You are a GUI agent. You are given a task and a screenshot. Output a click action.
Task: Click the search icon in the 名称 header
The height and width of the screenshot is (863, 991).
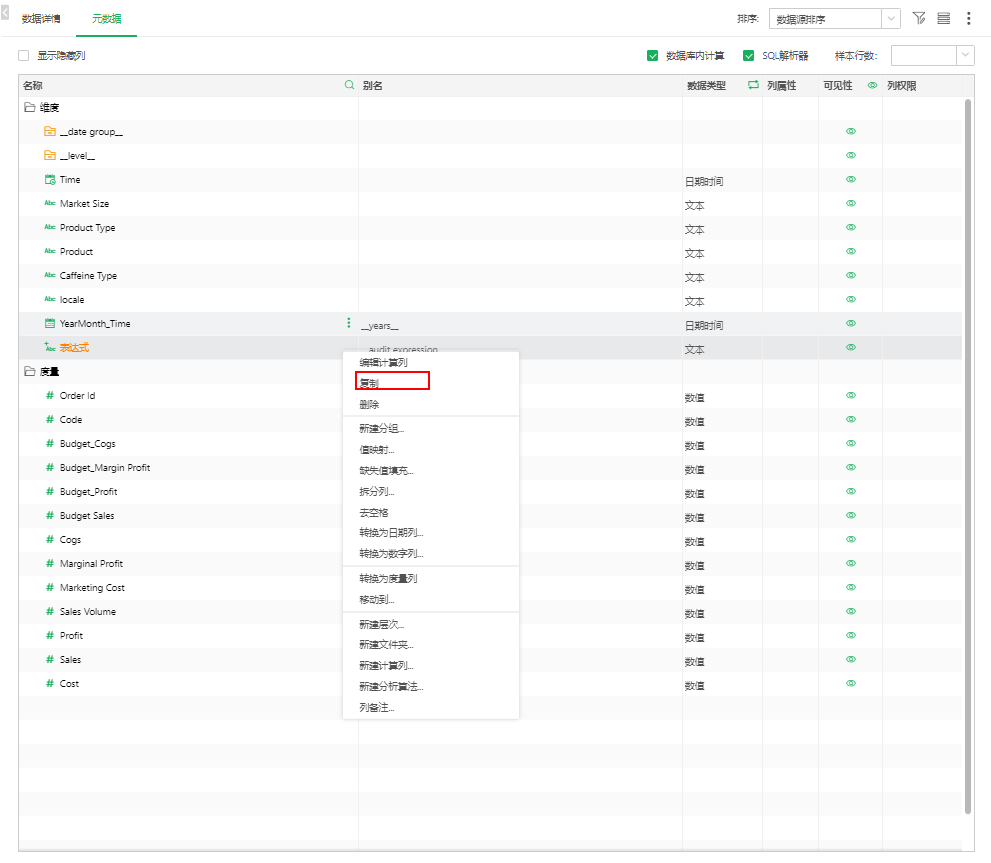[x=349, y=86]
